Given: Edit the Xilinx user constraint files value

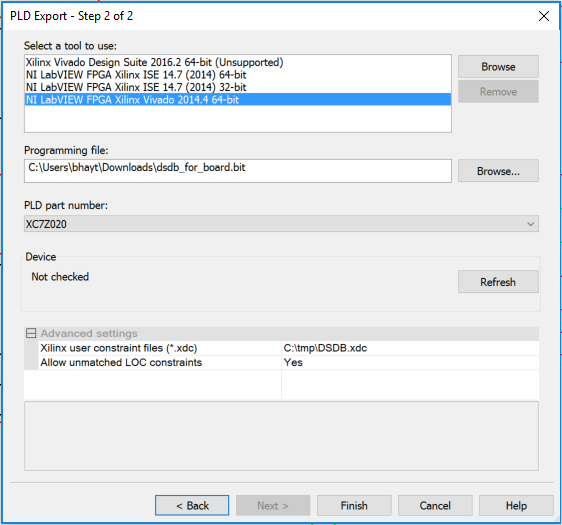Looking at the screenshot, I should coord(410,348).
